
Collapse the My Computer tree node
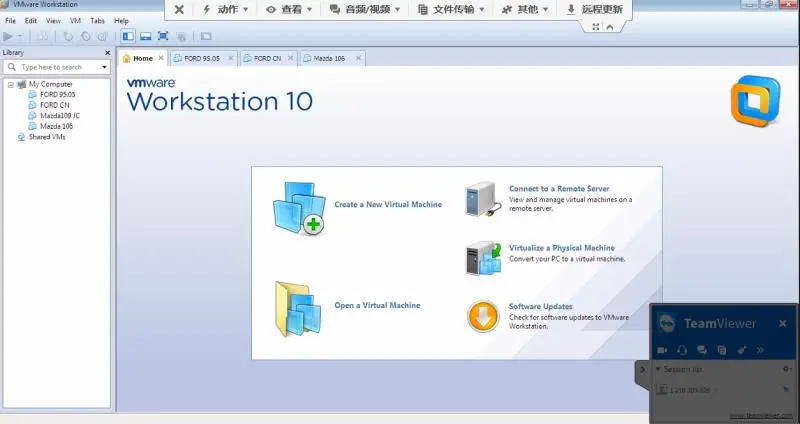point(10,85)
